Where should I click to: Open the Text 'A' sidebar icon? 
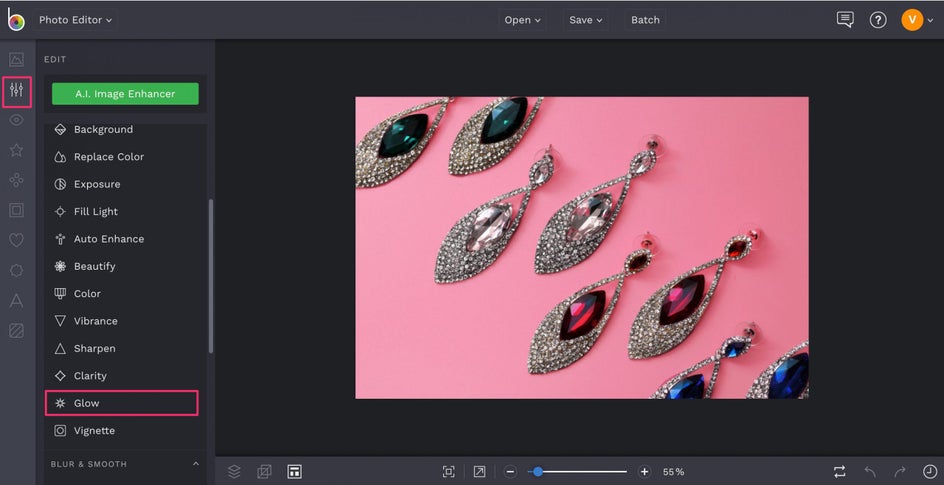(x=16, y=301)
